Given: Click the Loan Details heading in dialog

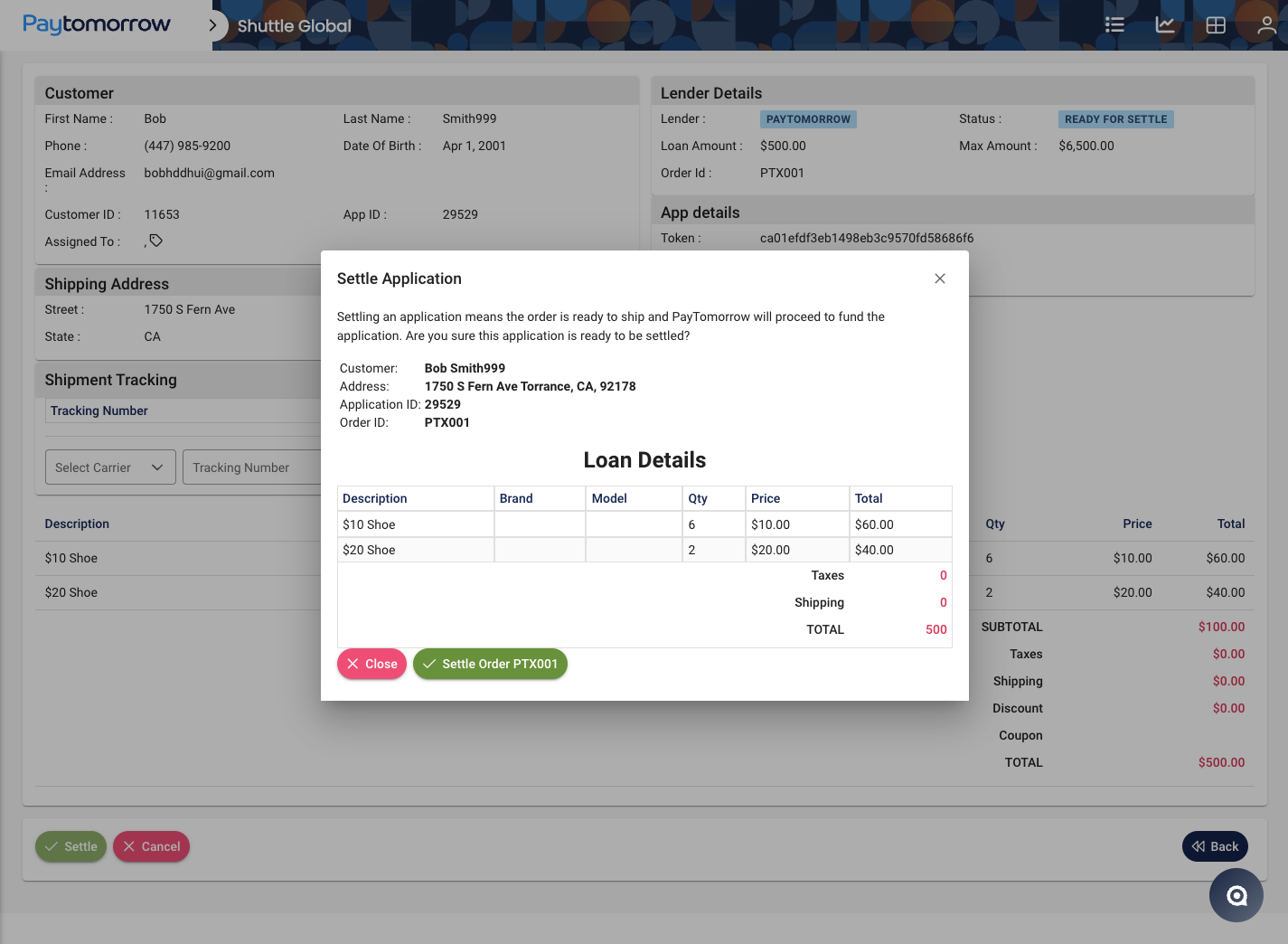Looking at the screenshot, I should [644, 459].
